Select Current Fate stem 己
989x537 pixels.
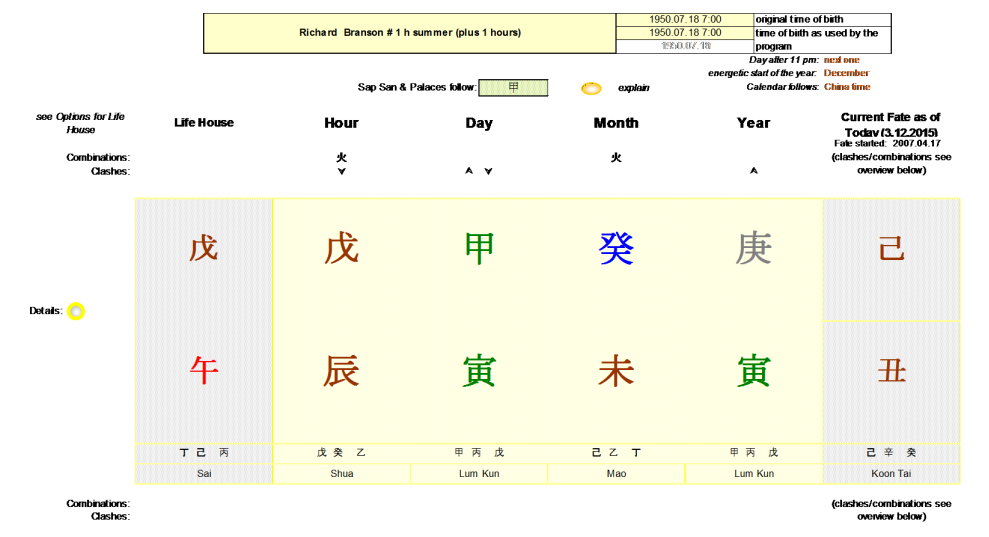pos(891,248)
